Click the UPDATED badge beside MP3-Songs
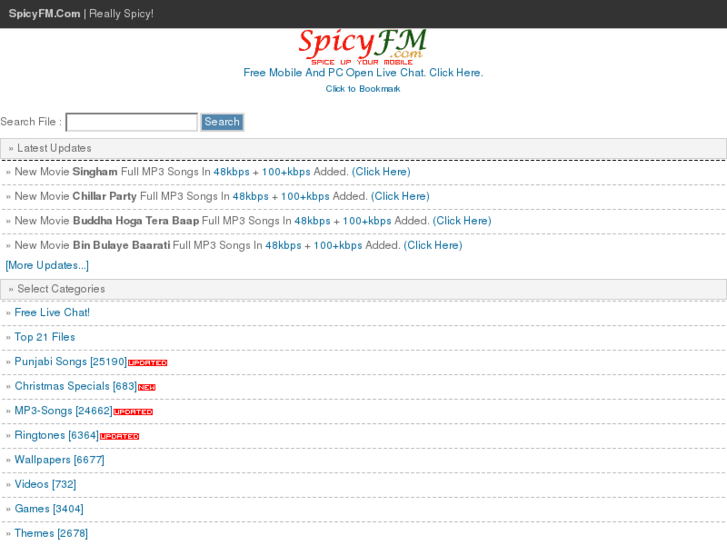Image resolution: width=727 pixels, height=545 pixels. [x=133, y=412]
